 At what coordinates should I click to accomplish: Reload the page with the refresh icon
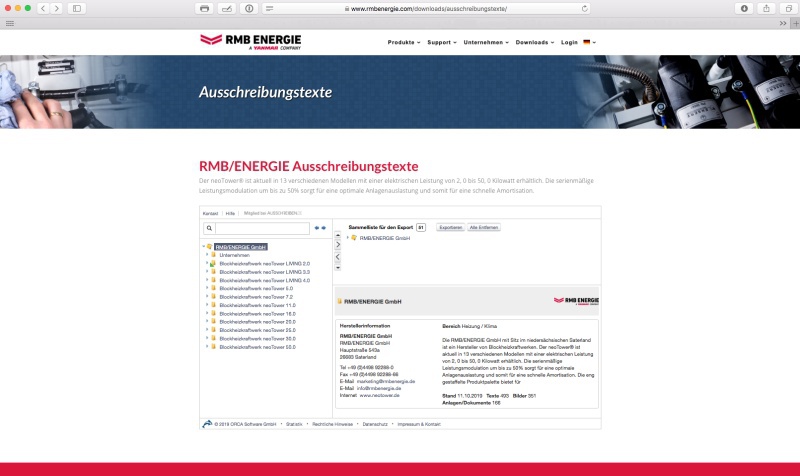click(585, 8)
